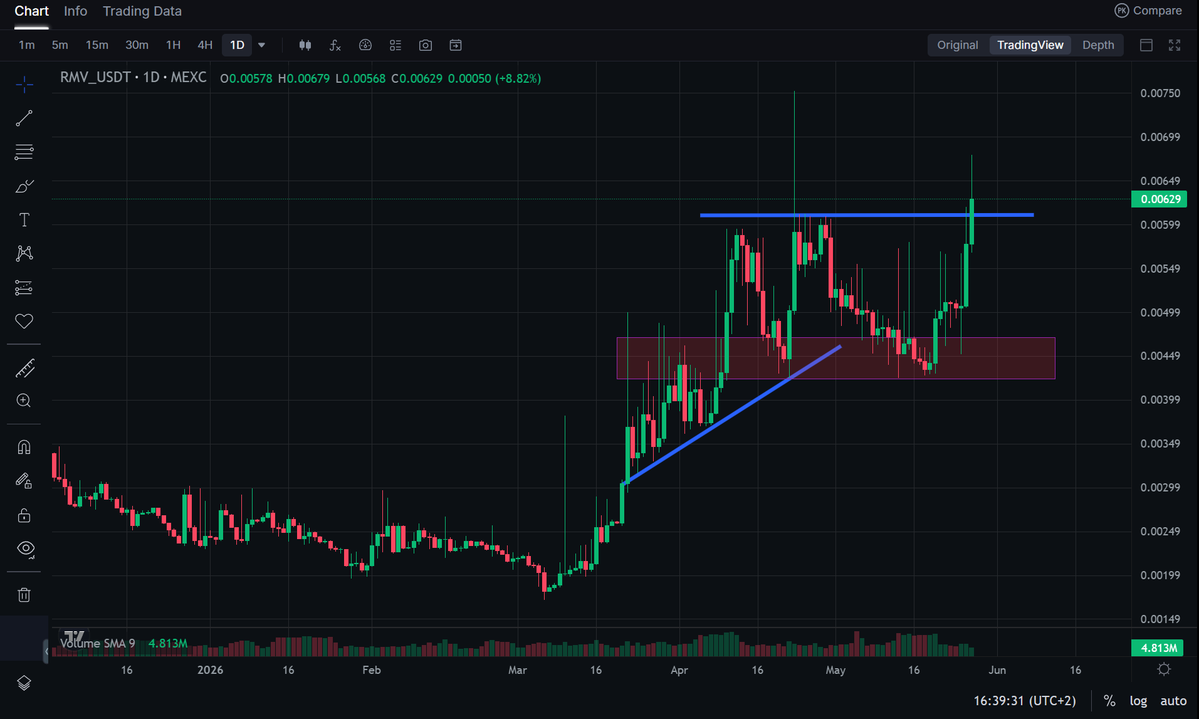Viewport: 1199px width, 719px height.
Task: Click the heart favorites icon
Action: [x=24, y=321]
